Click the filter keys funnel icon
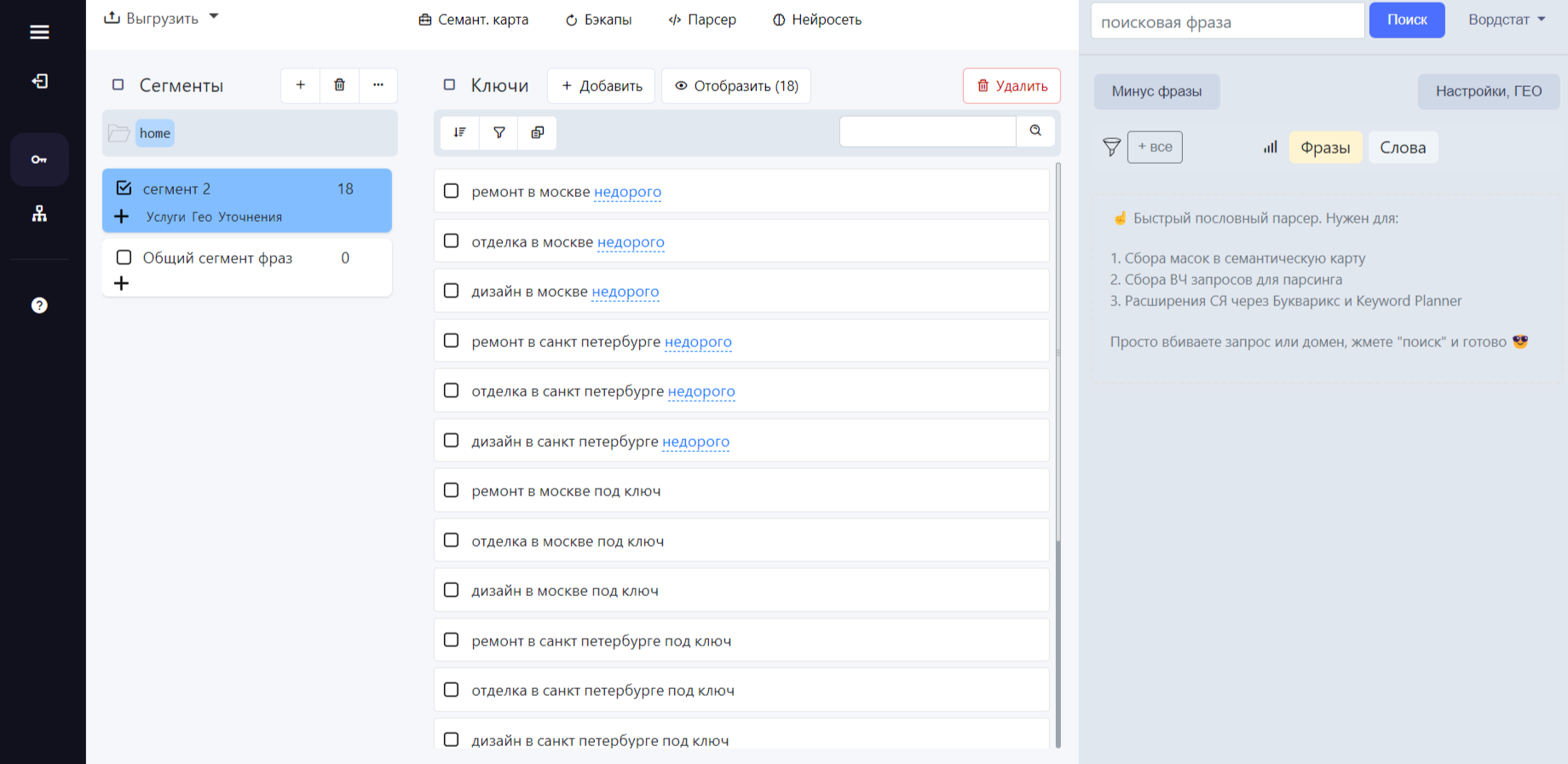Viewport: 1568px width, 764px height. [x=499, y=132]
